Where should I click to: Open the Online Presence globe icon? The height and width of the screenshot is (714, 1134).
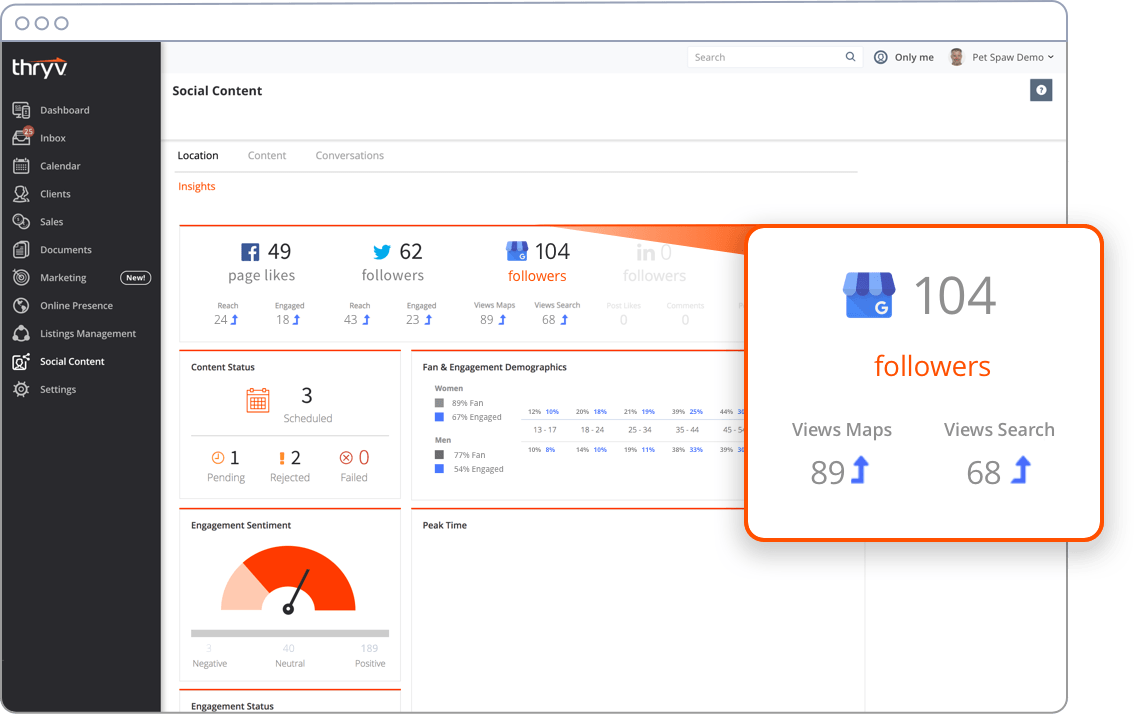coord(21,305)
